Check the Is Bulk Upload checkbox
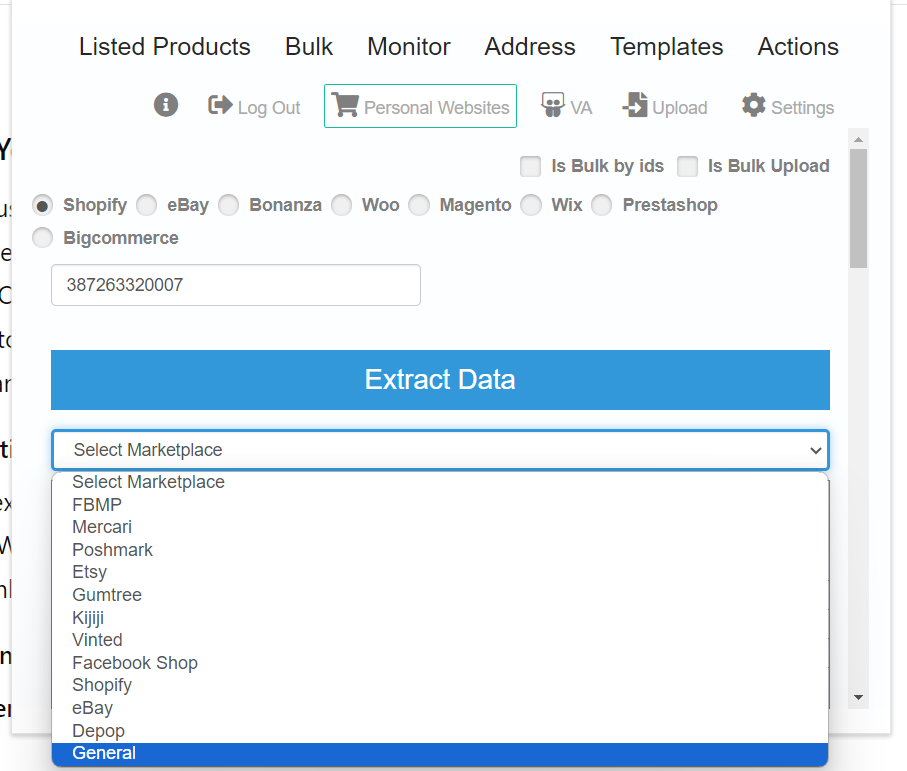The image size is (907, 771). 687,166
